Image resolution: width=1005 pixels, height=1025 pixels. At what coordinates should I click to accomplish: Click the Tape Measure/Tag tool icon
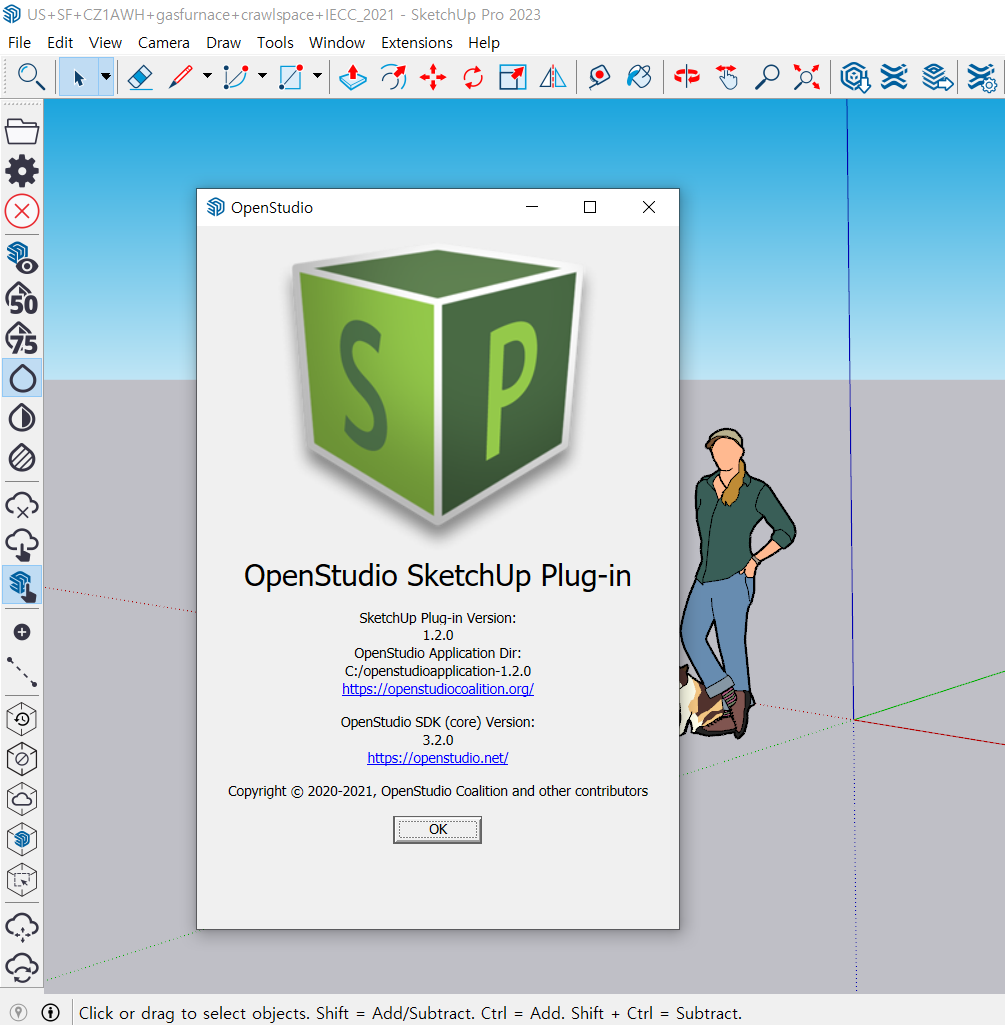click(599, 77)
